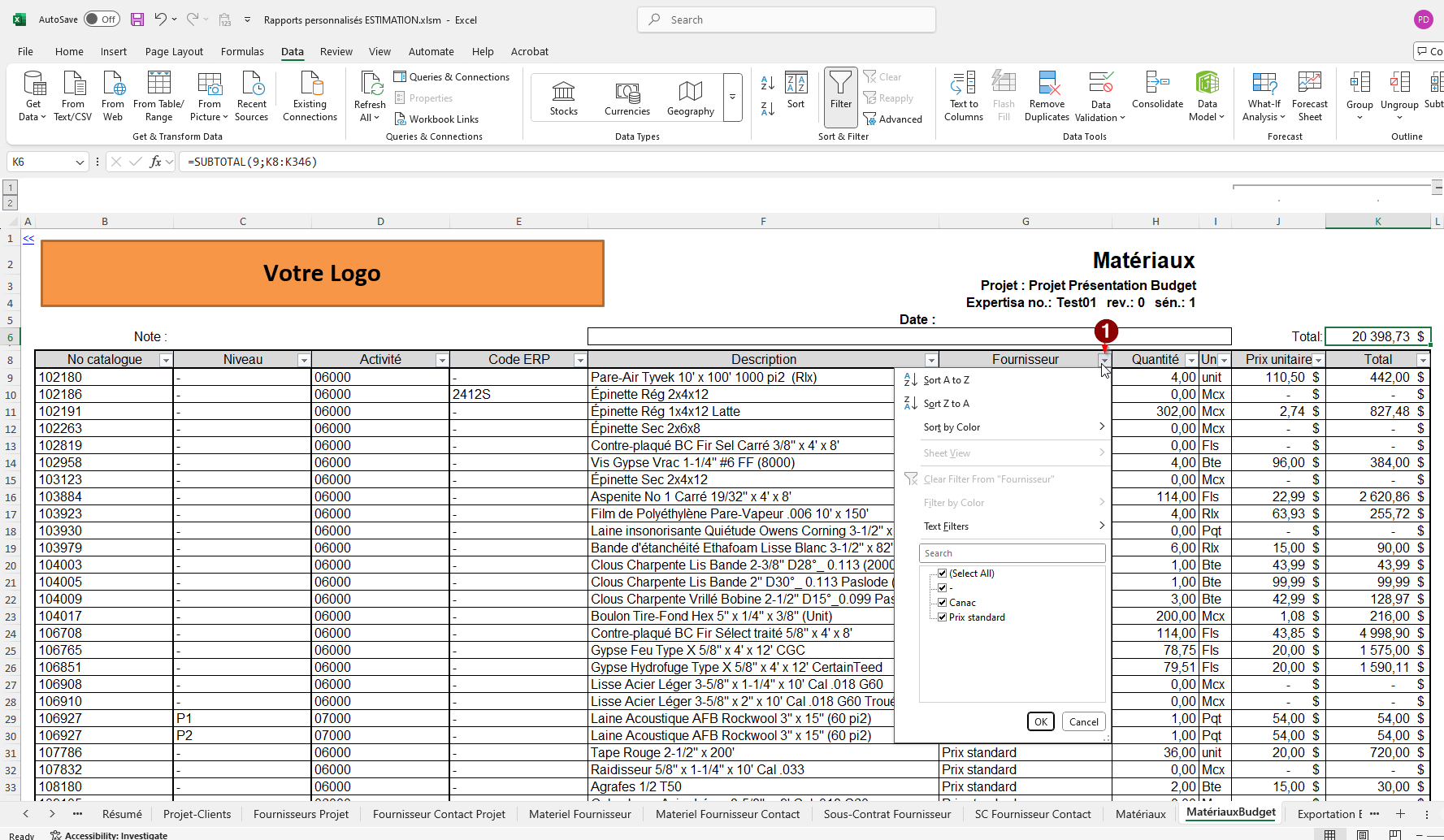The height and width of the screenshot is (840, 1444).
Task: Uncheck the Canac filter checkbox
Action: pyautogui.click(x=943, y=603)
